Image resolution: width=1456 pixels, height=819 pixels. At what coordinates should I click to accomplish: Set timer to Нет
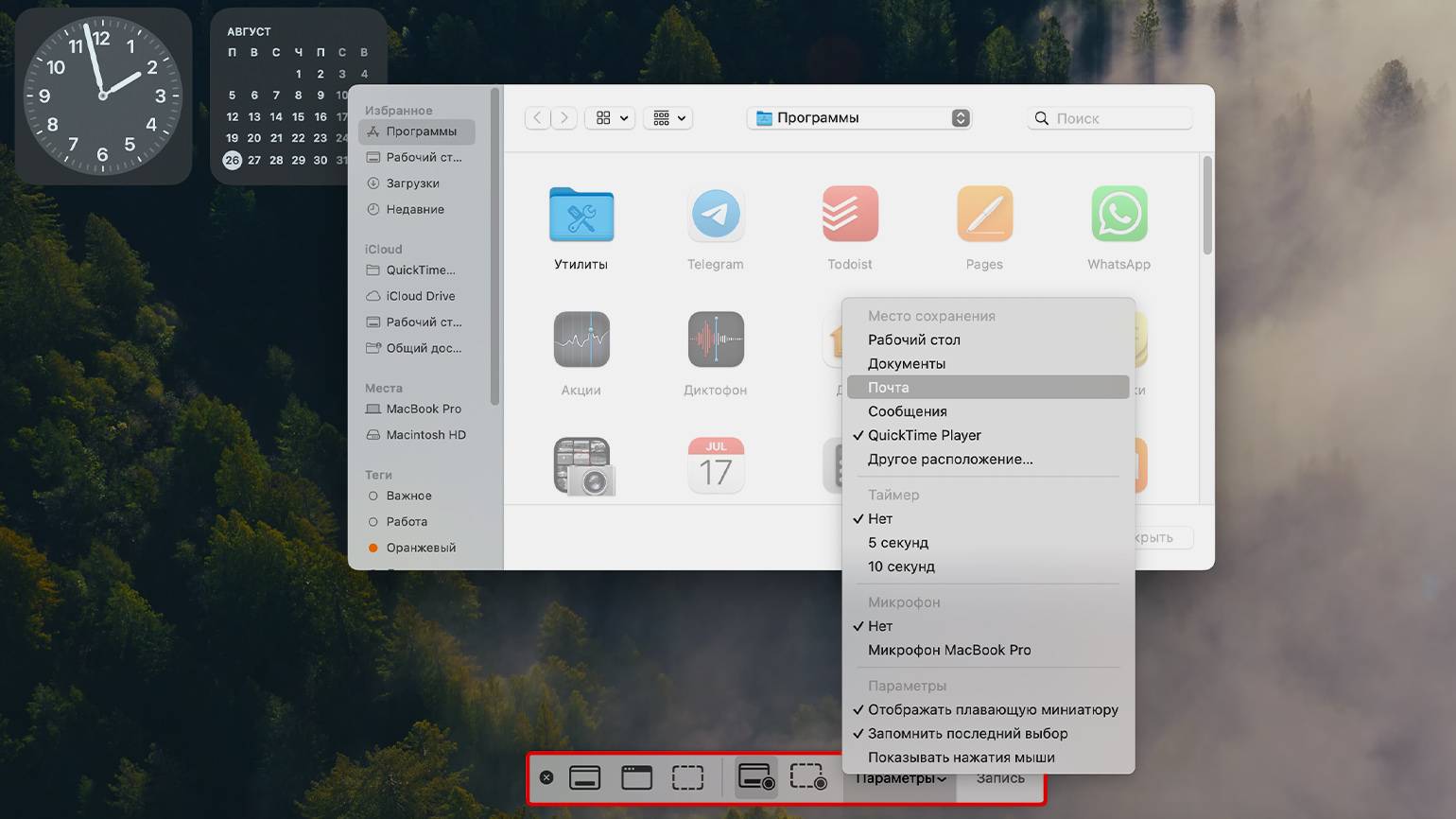(988, 518)
